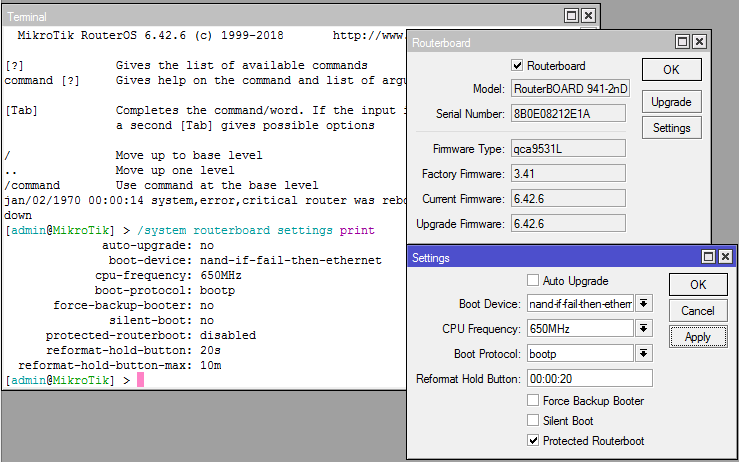
Task: Click Cancel in the Settings dialog
Action: point(698,311)
